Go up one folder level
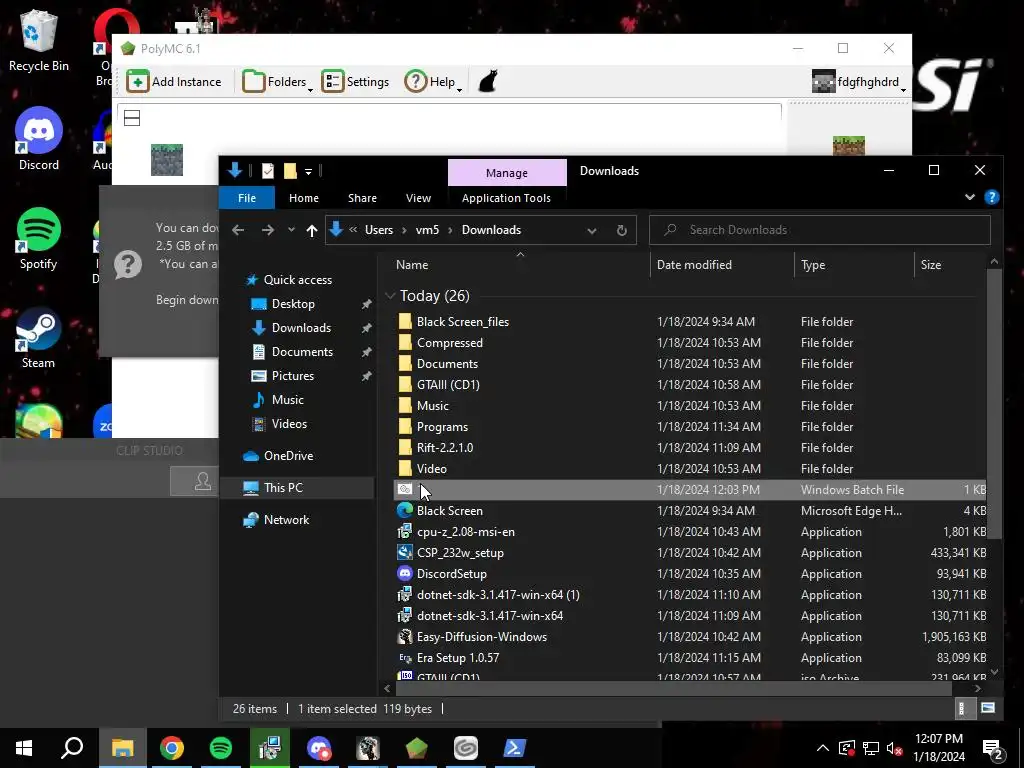The height and width of the screenshot is (768, 1024). pos(312,230)
